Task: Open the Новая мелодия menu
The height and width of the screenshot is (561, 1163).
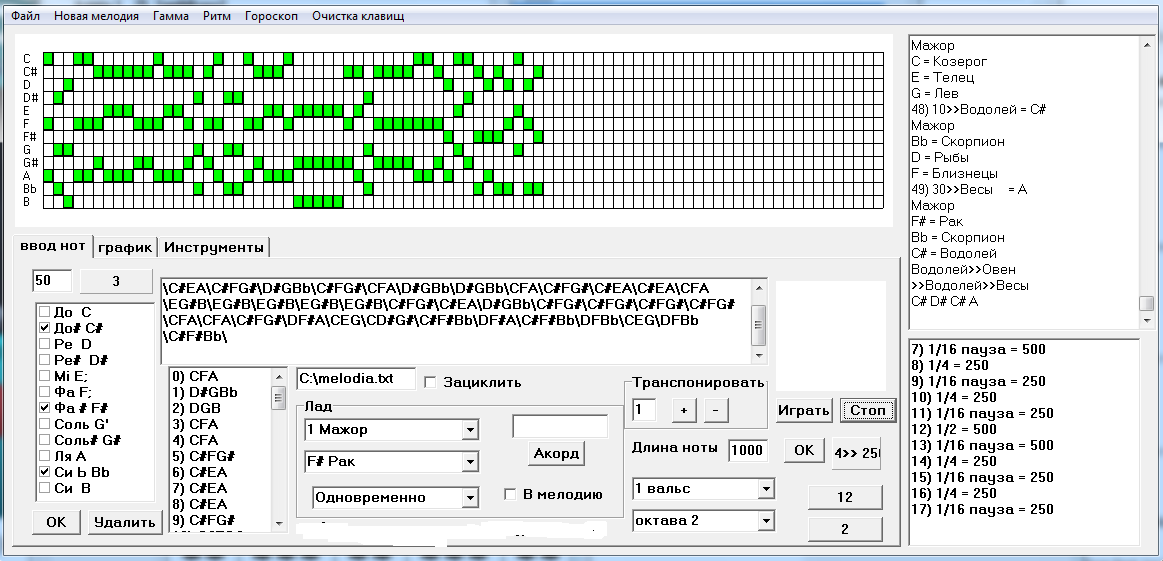Action: point(96,16)
